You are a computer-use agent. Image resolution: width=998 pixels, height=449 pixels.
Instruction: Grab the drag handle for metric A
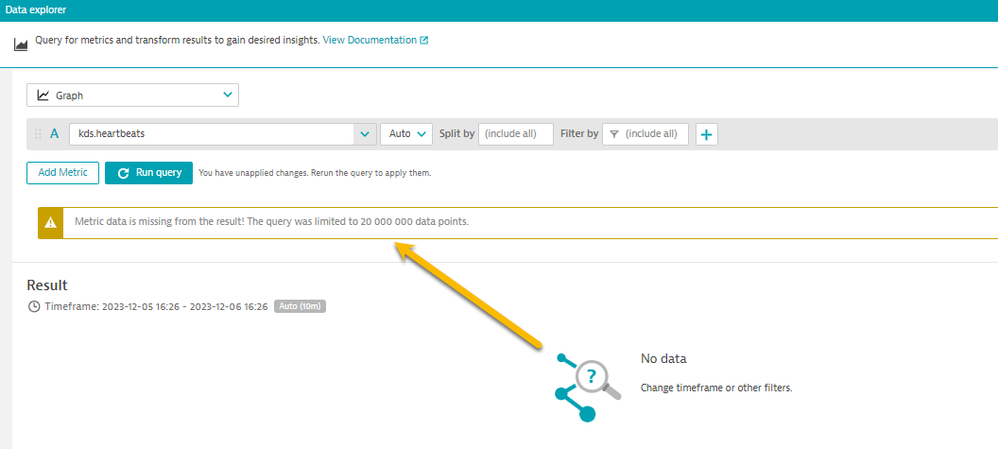coord(39,134)
